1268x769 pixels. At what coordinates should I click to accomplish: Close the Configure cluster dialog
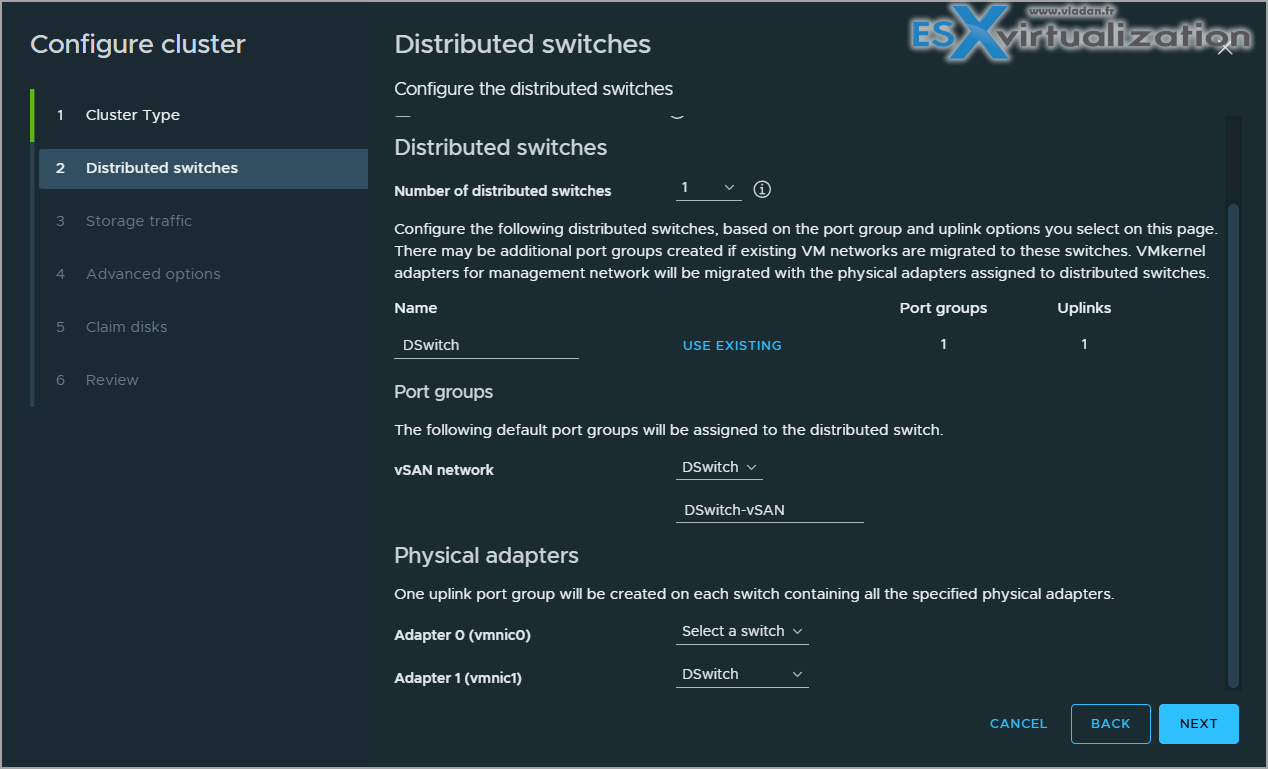(x=1225, y=48)
